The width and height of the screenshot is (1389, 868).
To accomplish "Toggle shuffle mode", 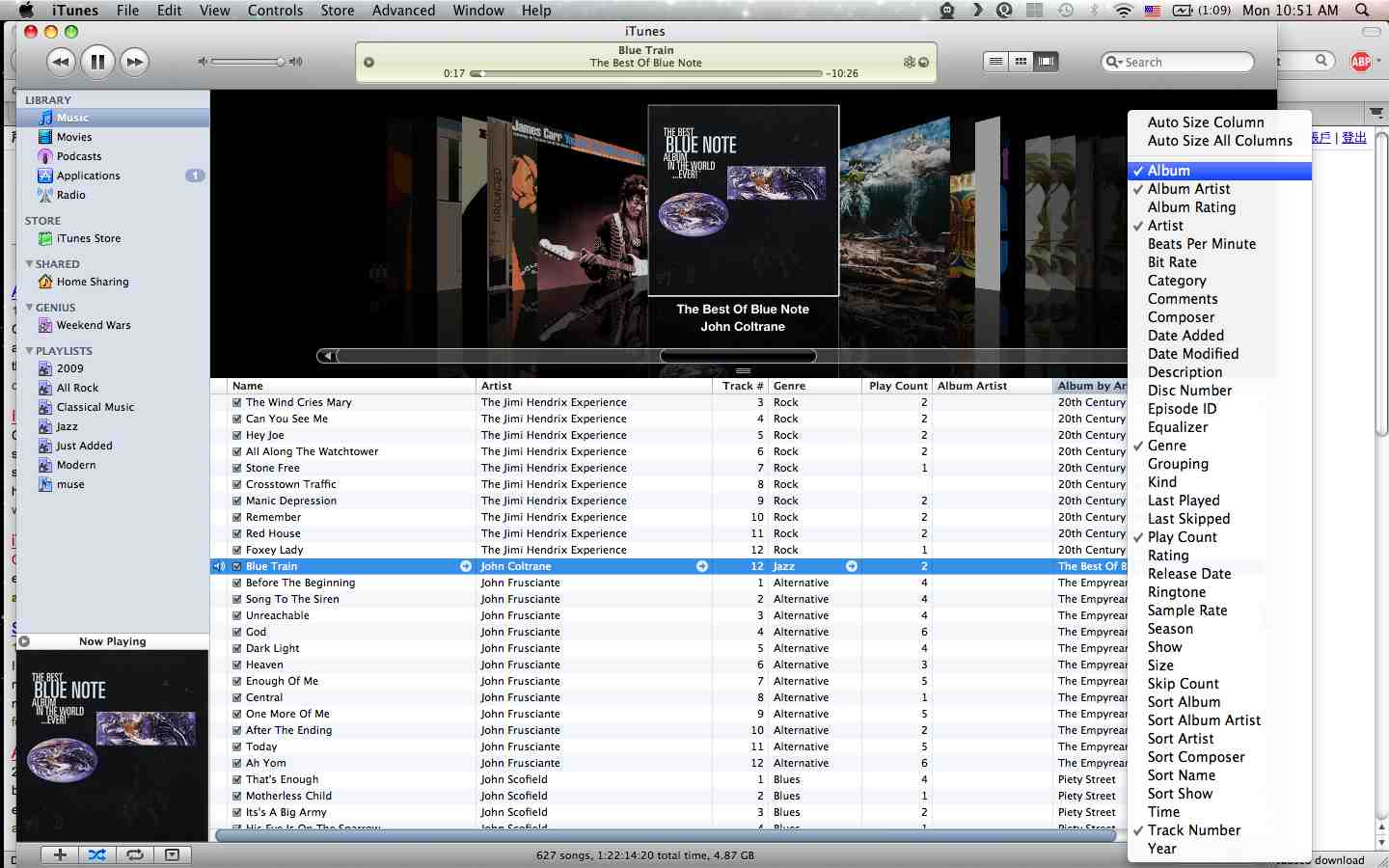I will [x=97, y=854].
